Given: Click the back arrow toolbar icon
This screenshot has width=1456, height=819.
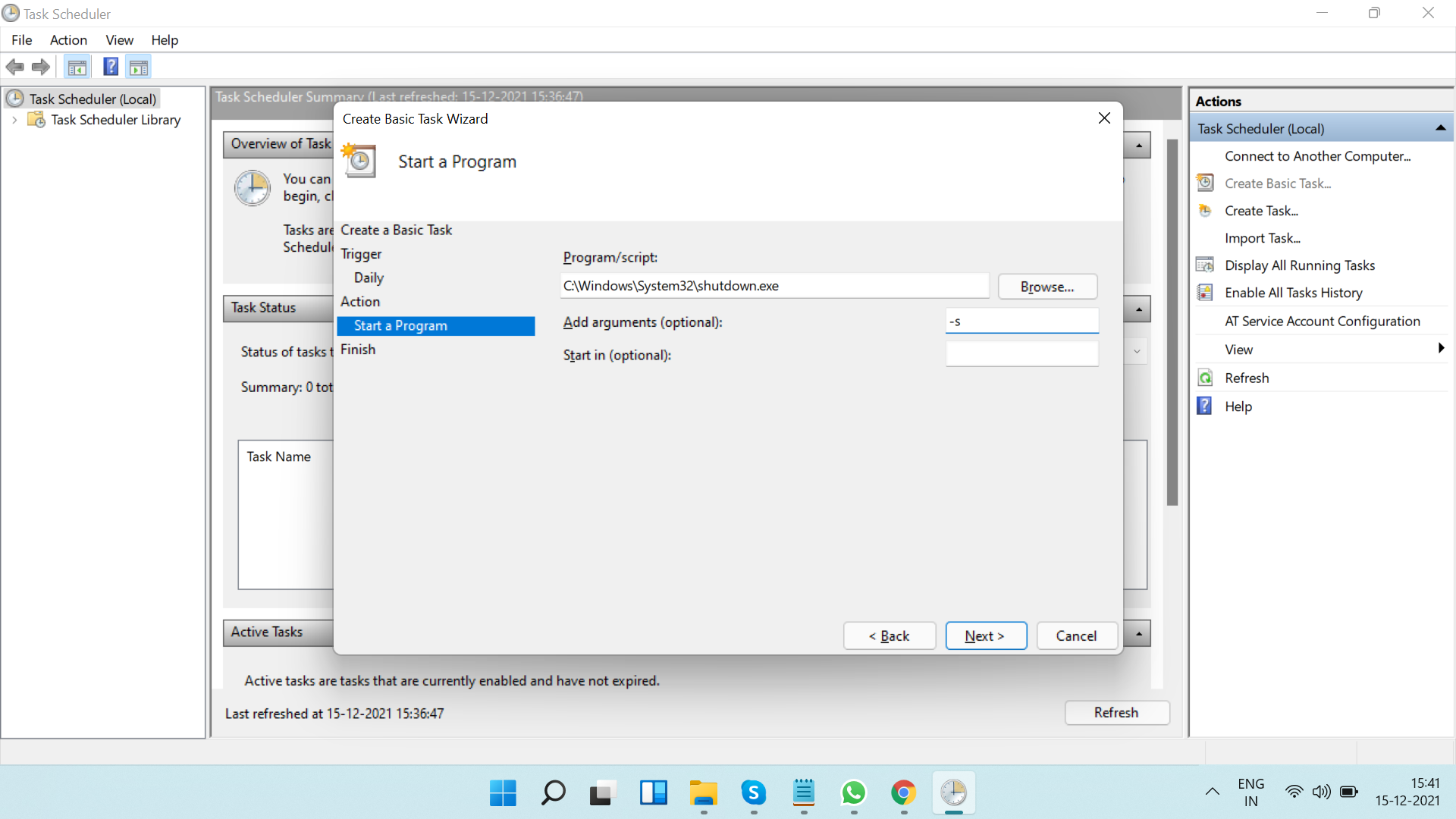Looking at the screenshot, I should click(x=14, y=67).
